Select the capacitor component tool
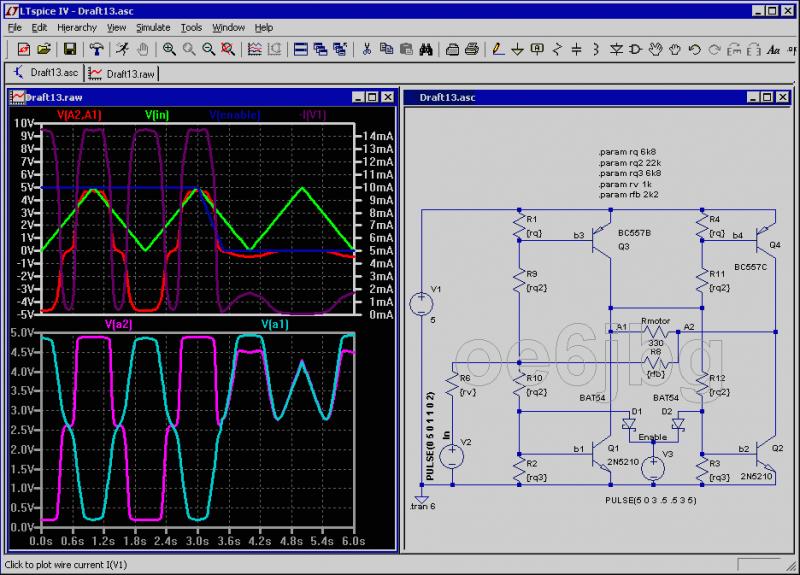The height and width of the screenshot is (575, 800). click(x=575, y=48)
